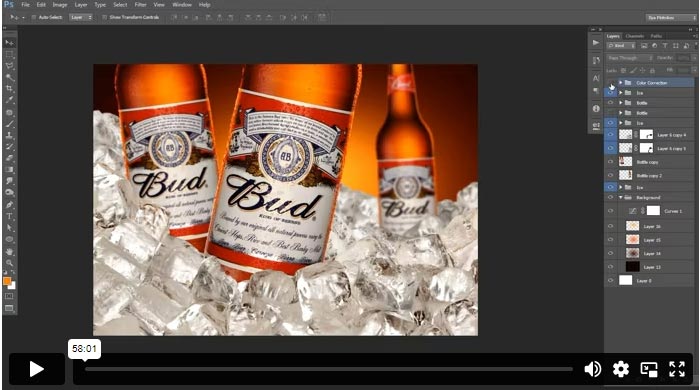Select the Eyedropper tool

pyautogui.click(x=9, y=100)
